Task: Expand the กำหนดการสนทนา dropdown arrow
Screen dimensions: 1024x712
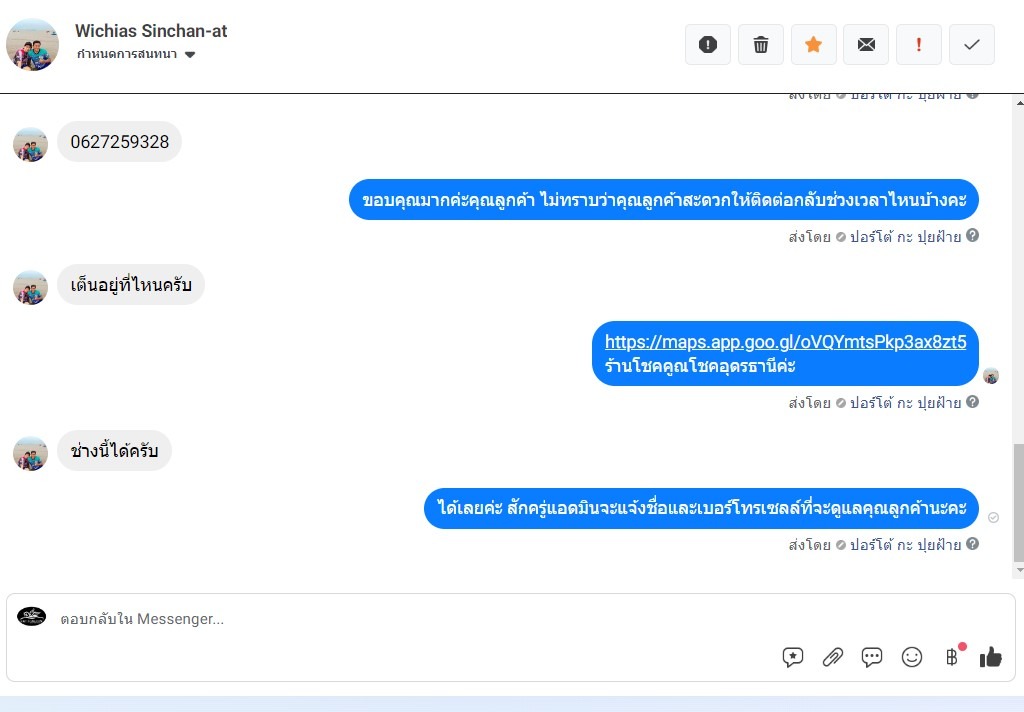Action: pos(190,55)
